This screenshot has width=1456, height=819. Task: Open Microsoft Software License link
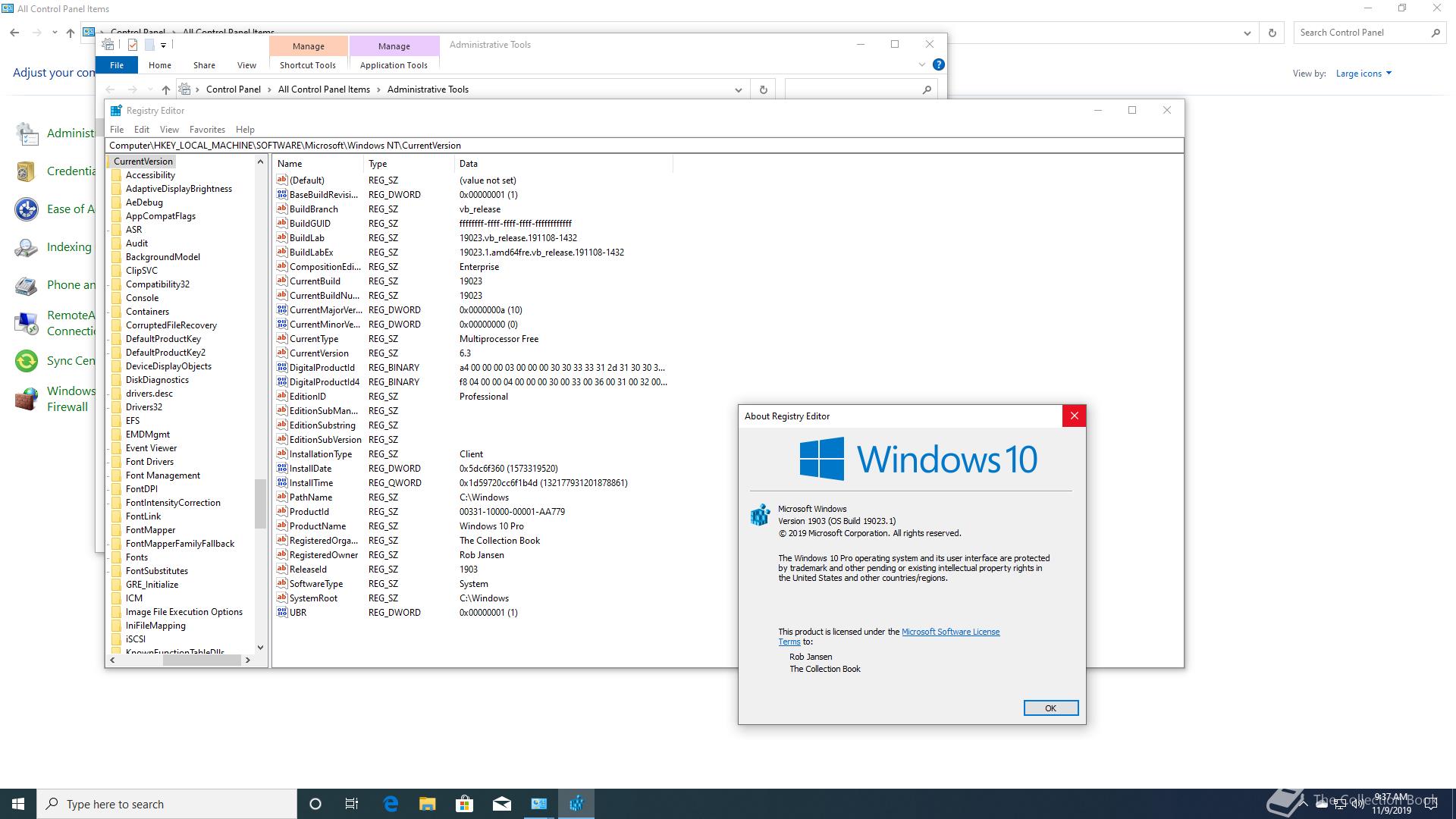[950, 632]
